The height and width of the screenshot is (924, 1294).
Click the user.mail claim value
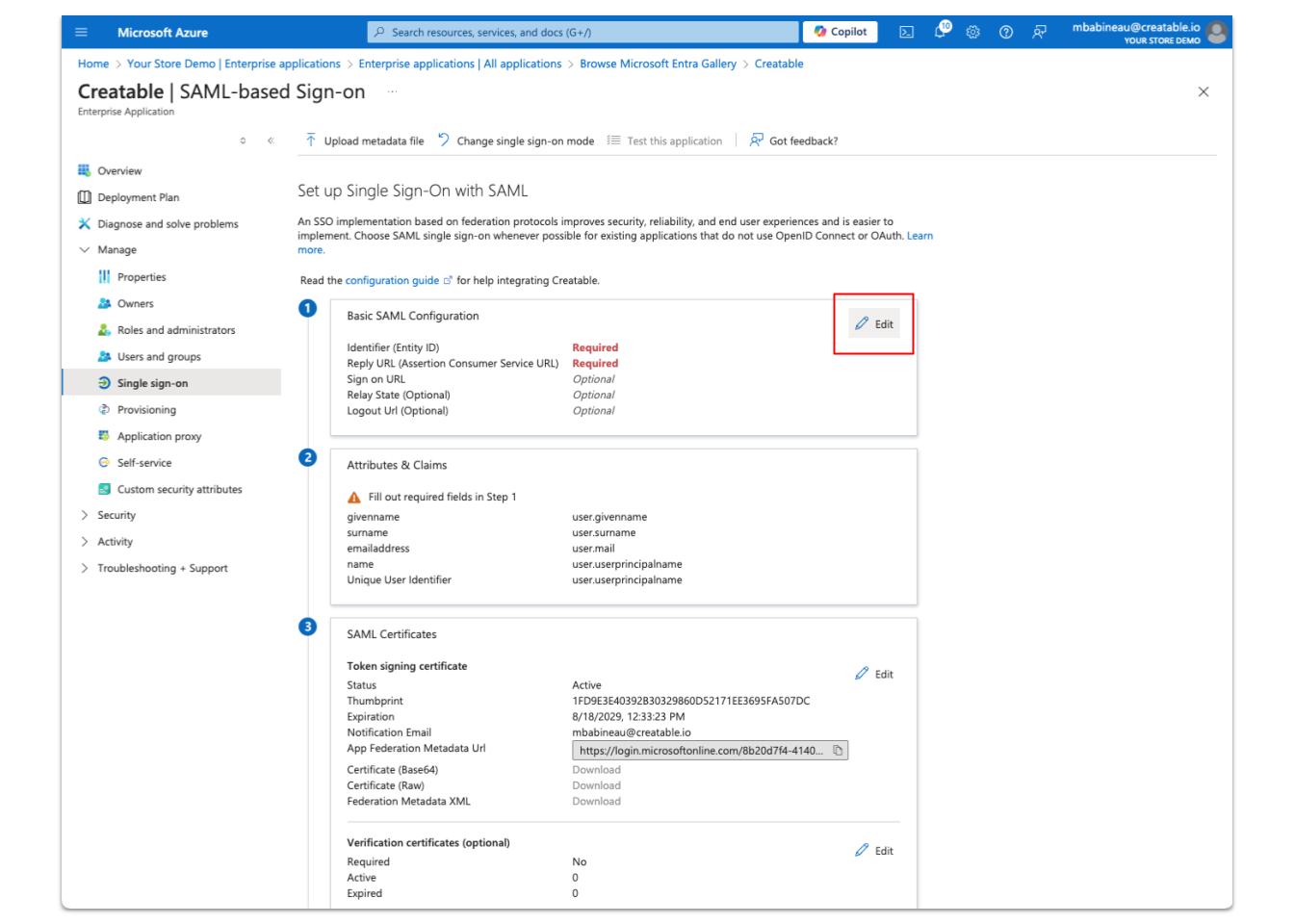point(593,549)
